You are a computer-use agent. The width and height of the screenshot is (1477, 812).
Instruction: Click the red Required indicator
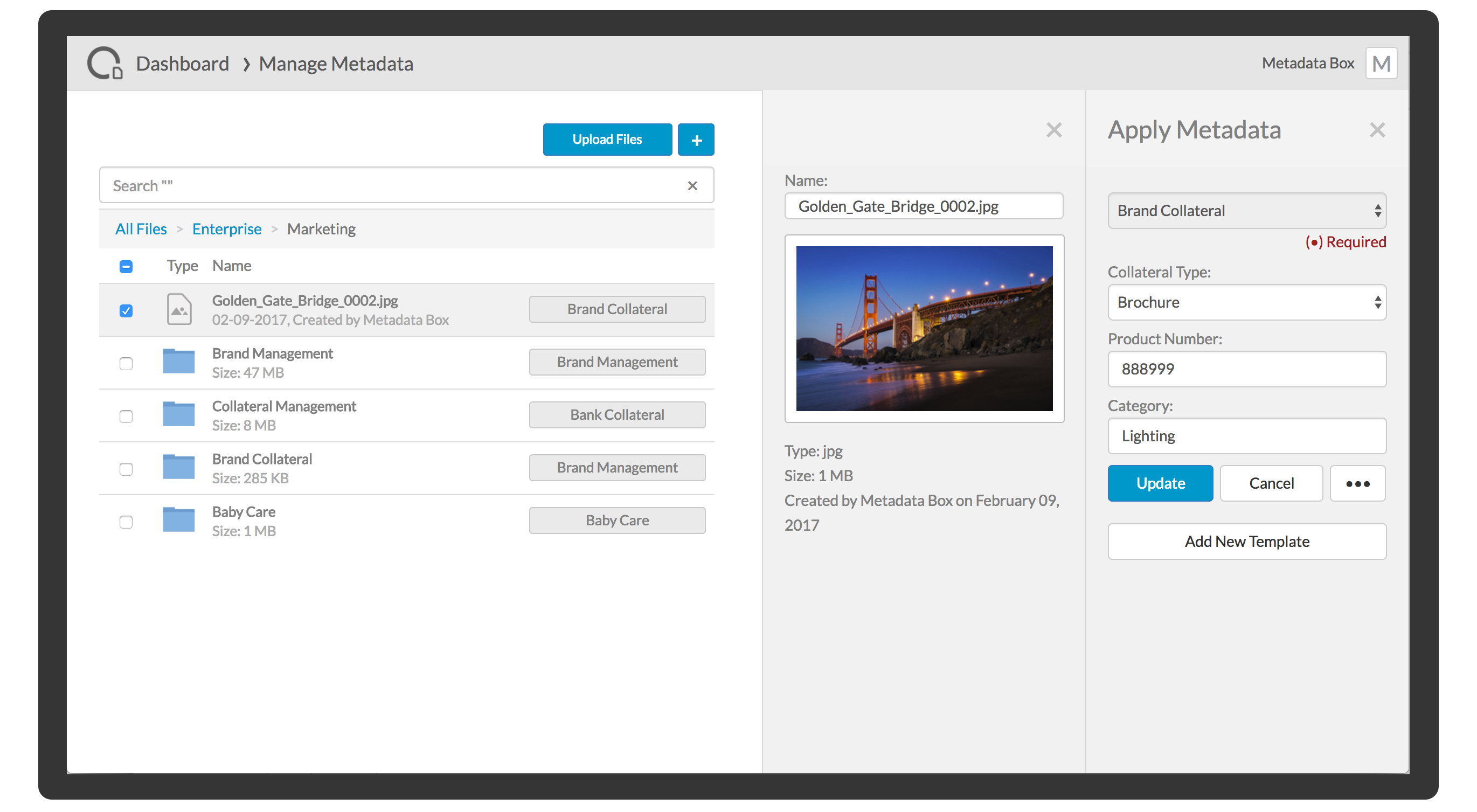pyautogui.click(x=1345, y=242)
